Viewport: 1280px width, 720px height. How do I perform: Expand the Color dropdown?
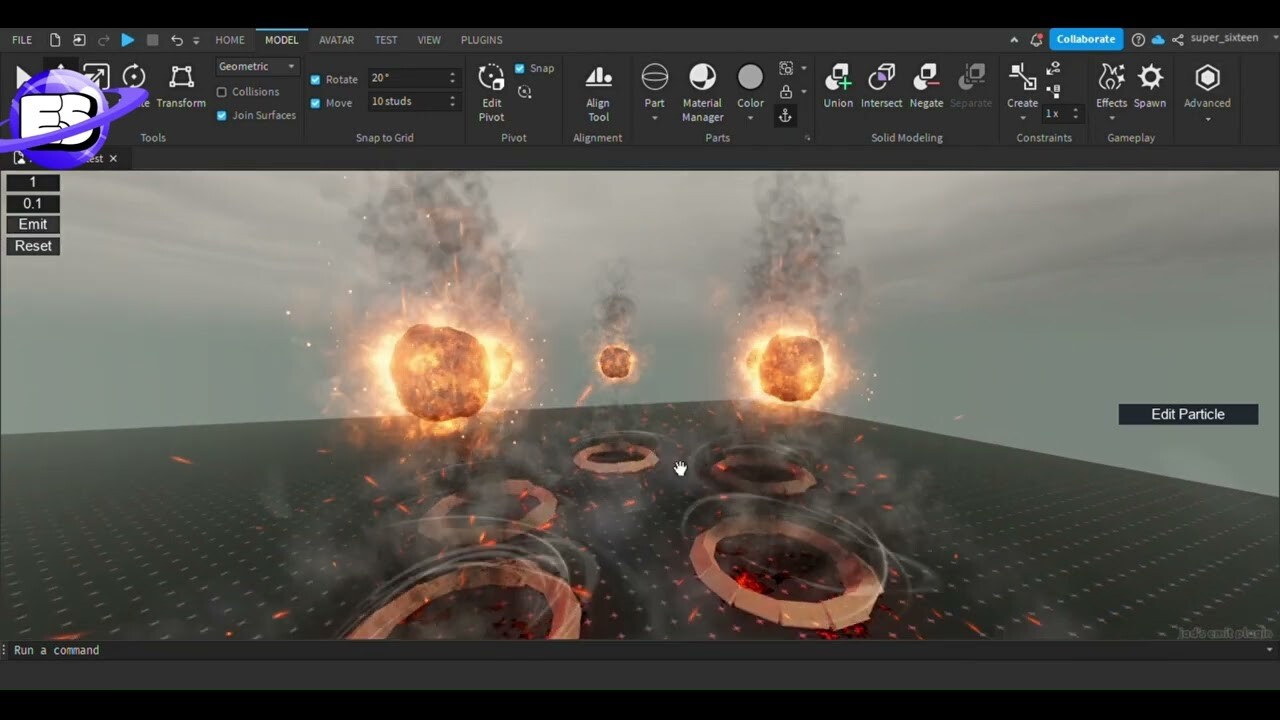coord(750,117)
